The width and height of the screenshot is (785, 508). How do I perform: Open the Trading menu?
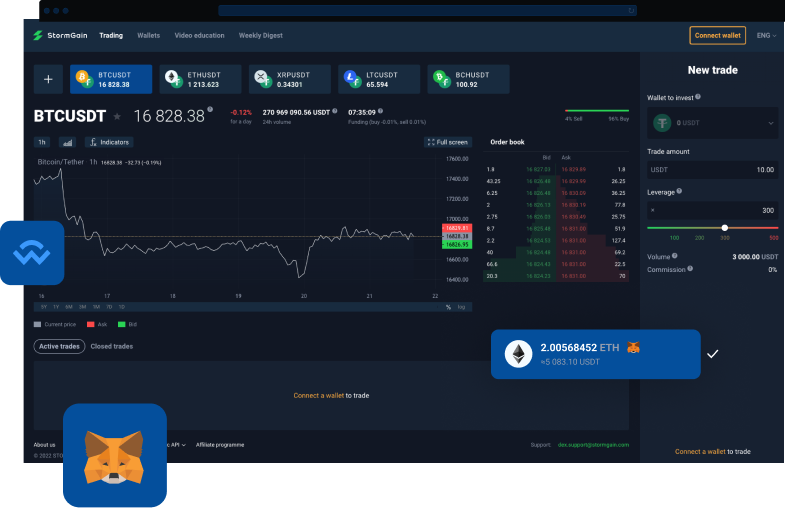[x=111, y=36]
